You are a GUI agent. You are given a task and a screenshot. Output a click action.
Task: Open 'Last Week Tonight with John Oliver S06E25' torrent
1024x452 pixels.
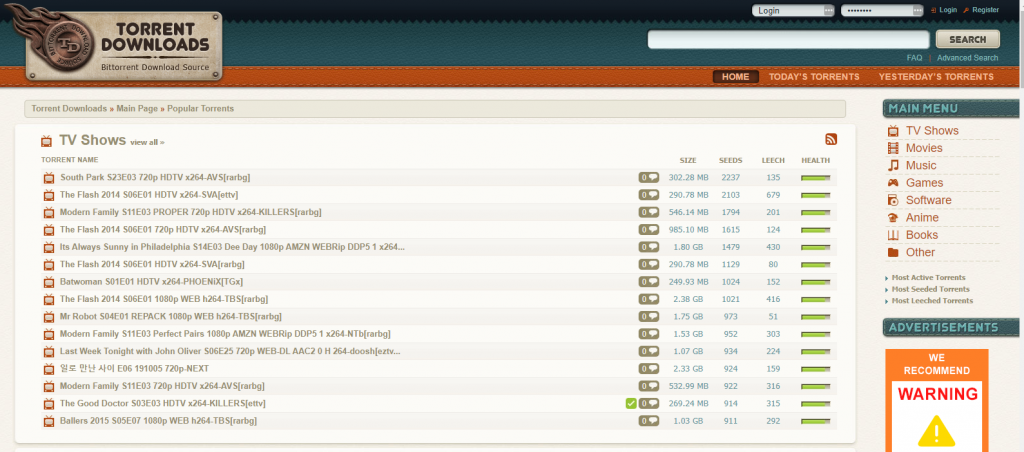(x=230, y=351)
